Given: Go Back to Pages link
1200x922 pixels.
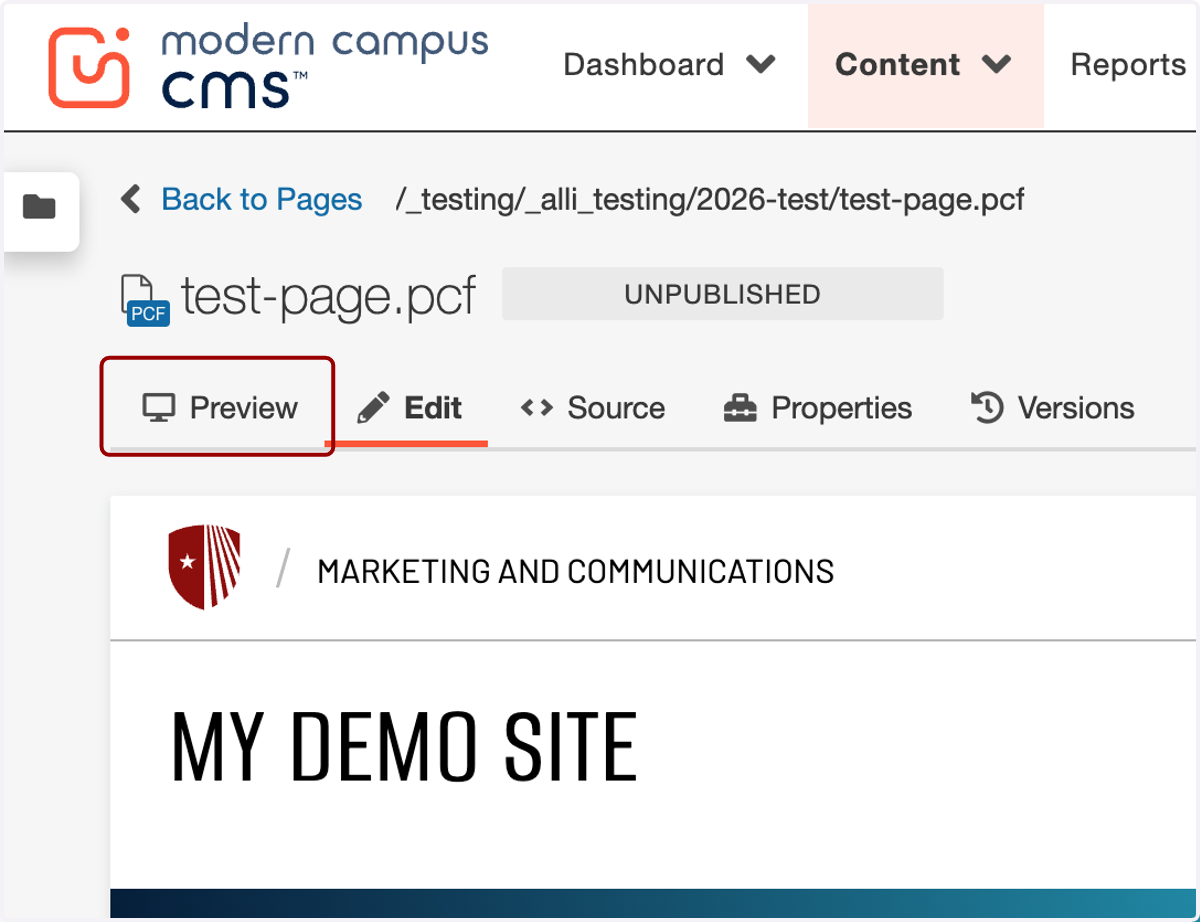Looking at the screenshot, I should point(262,199).
